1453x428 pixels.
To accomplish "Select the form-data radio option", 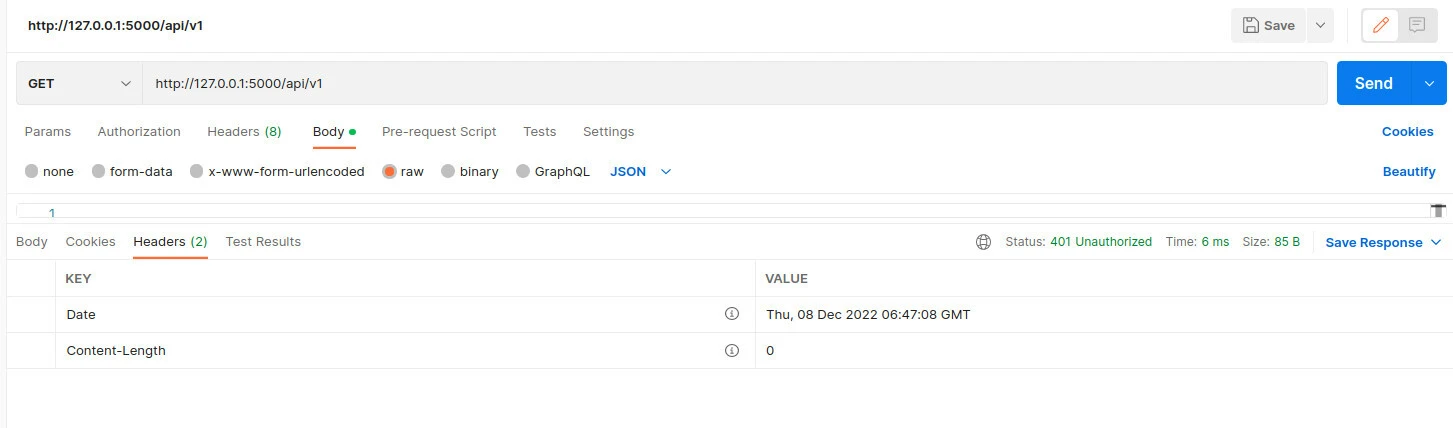I will click(x=98, y=172).
